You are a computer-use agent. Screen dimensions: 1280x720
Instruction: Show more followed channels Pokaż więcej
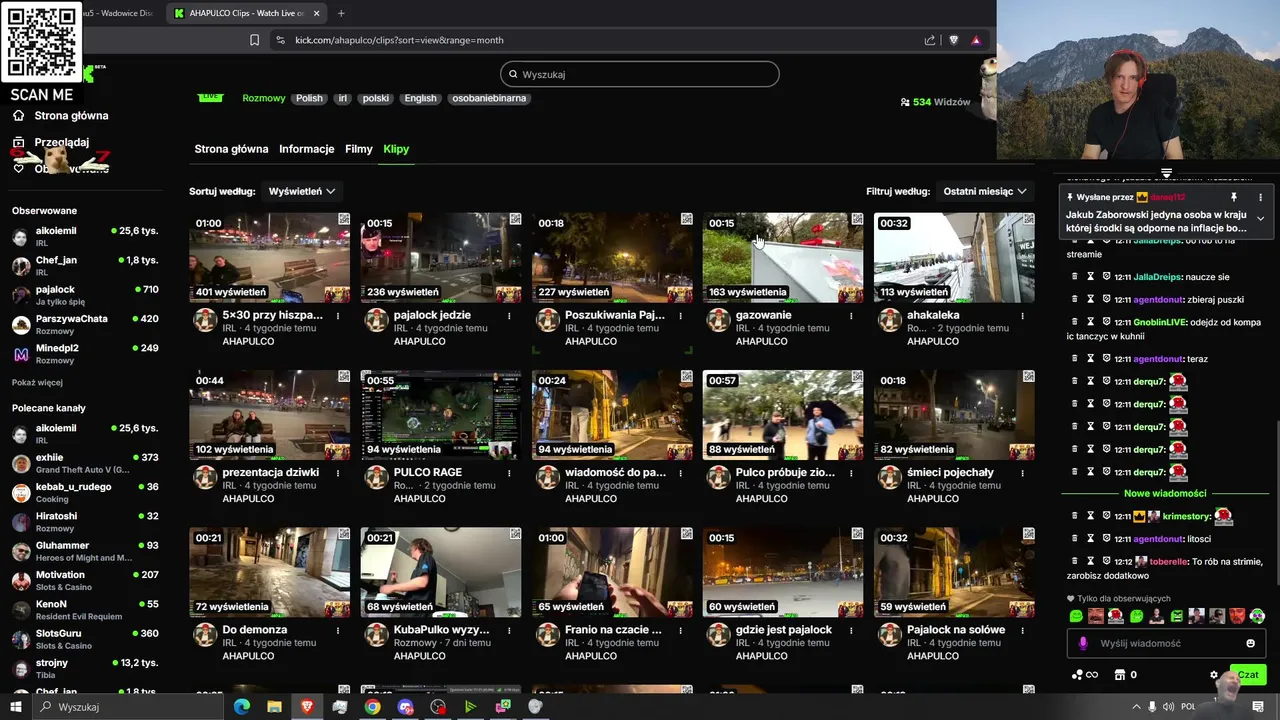(37, 383)
